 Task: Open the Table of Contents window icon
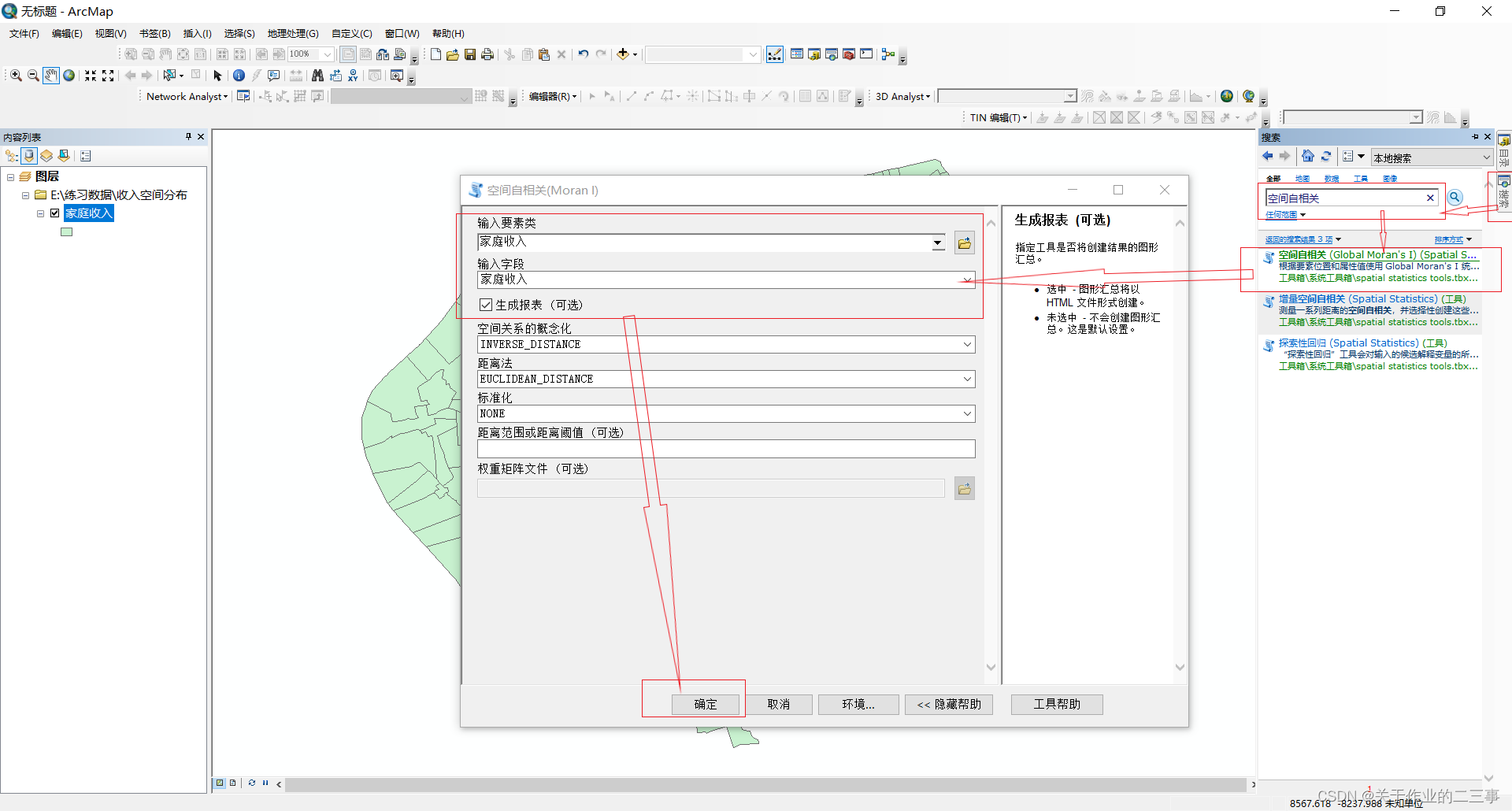click(x=797, y=54)
